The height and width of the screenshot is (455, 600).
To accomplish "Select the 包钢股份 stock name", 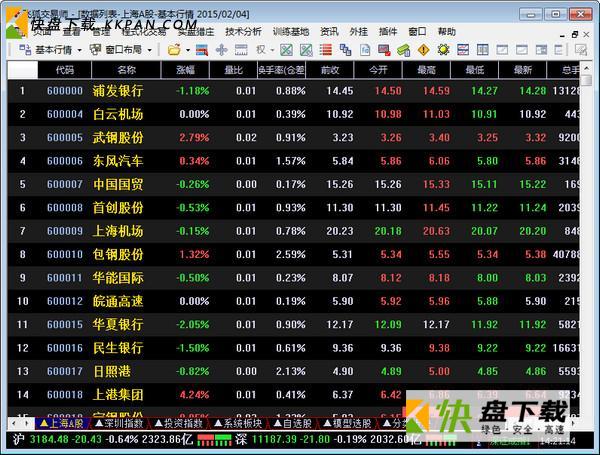I will click(x=118, y=254).
